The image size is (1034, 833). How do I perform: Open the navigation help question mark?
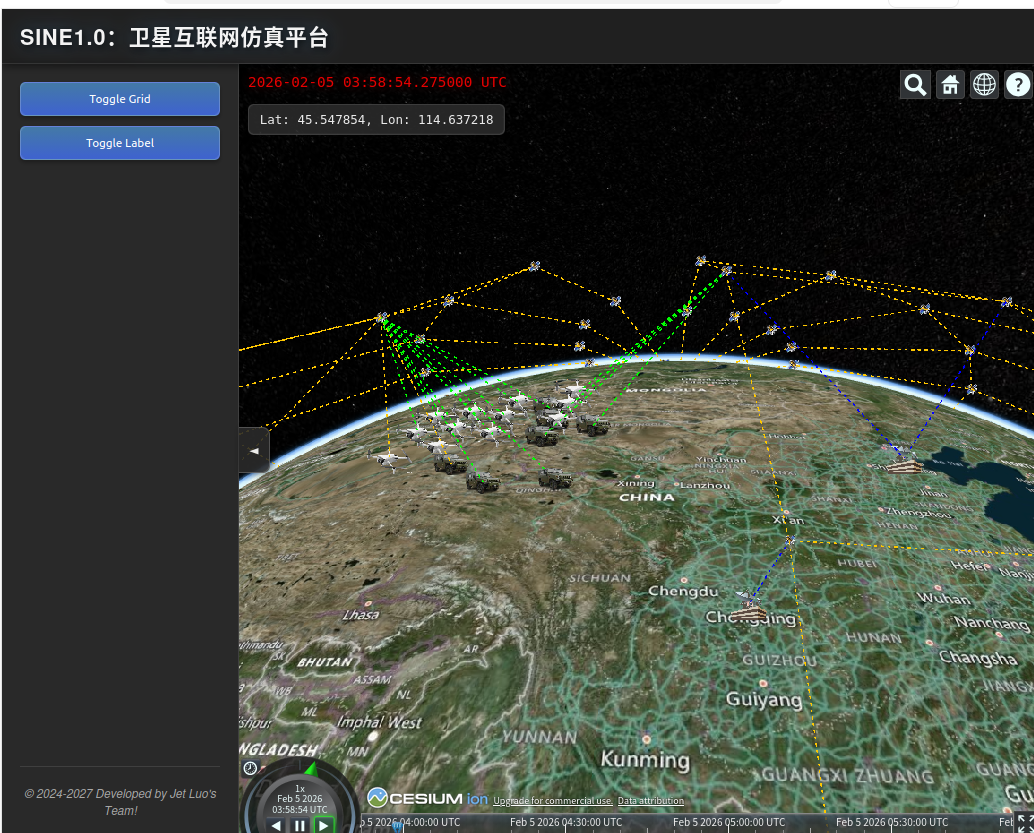pyautogui.click(x=1018, y=85)
